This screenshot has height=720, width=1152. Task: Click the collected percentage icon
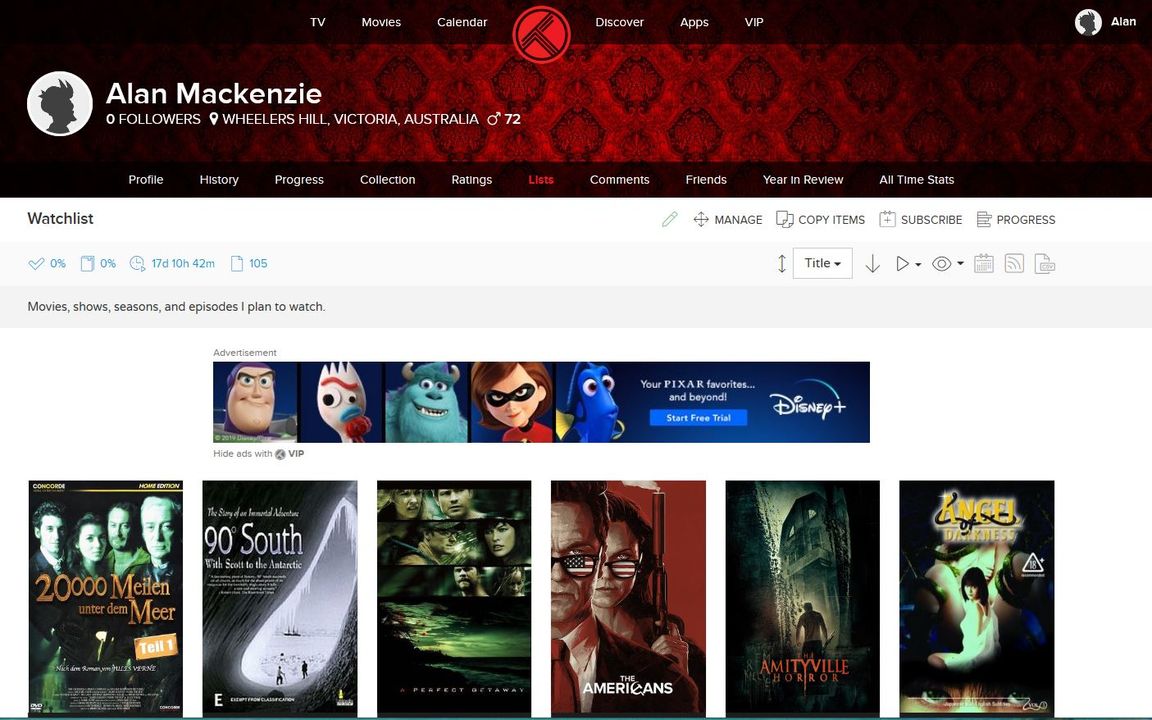pos(87,264)
